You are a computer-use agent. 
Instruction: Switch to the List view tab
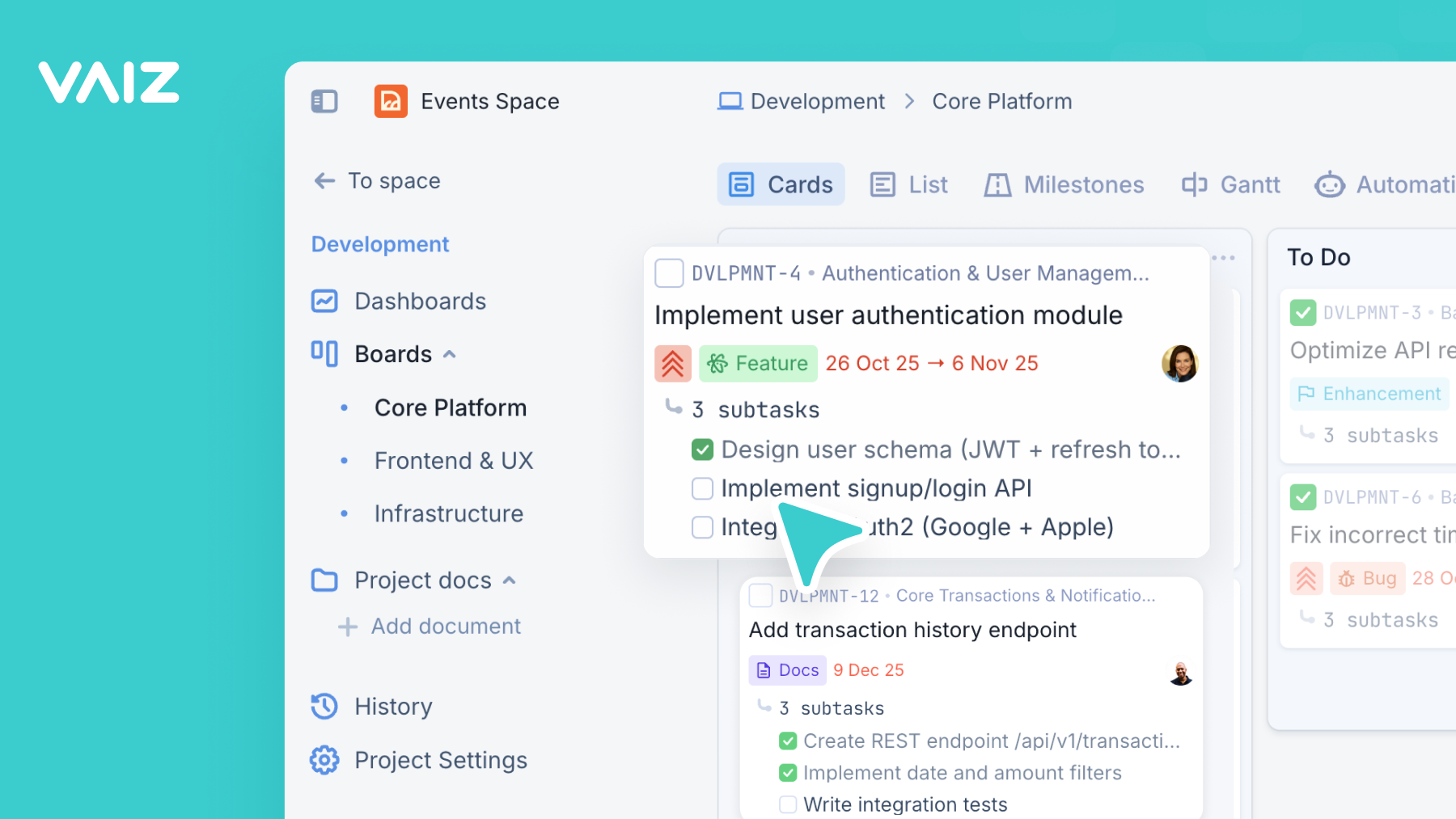tap(908, 184)
